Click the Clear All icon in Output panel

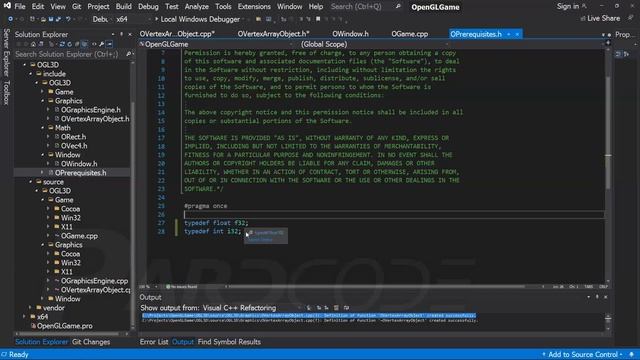pos(336,308)
